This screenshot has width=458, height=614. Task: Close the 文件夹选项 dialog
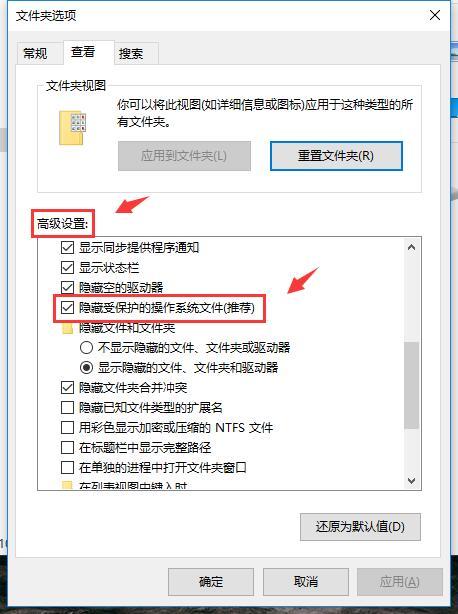(x=435, y=16)
